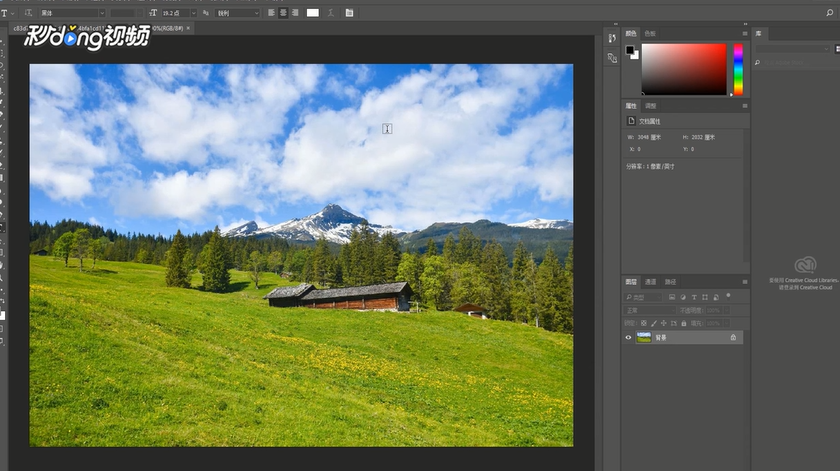Image resolution: width=840 pixels, height=471 pixels.
Task: Open the second collapsed panel icon
Action: tap(612, 58)
